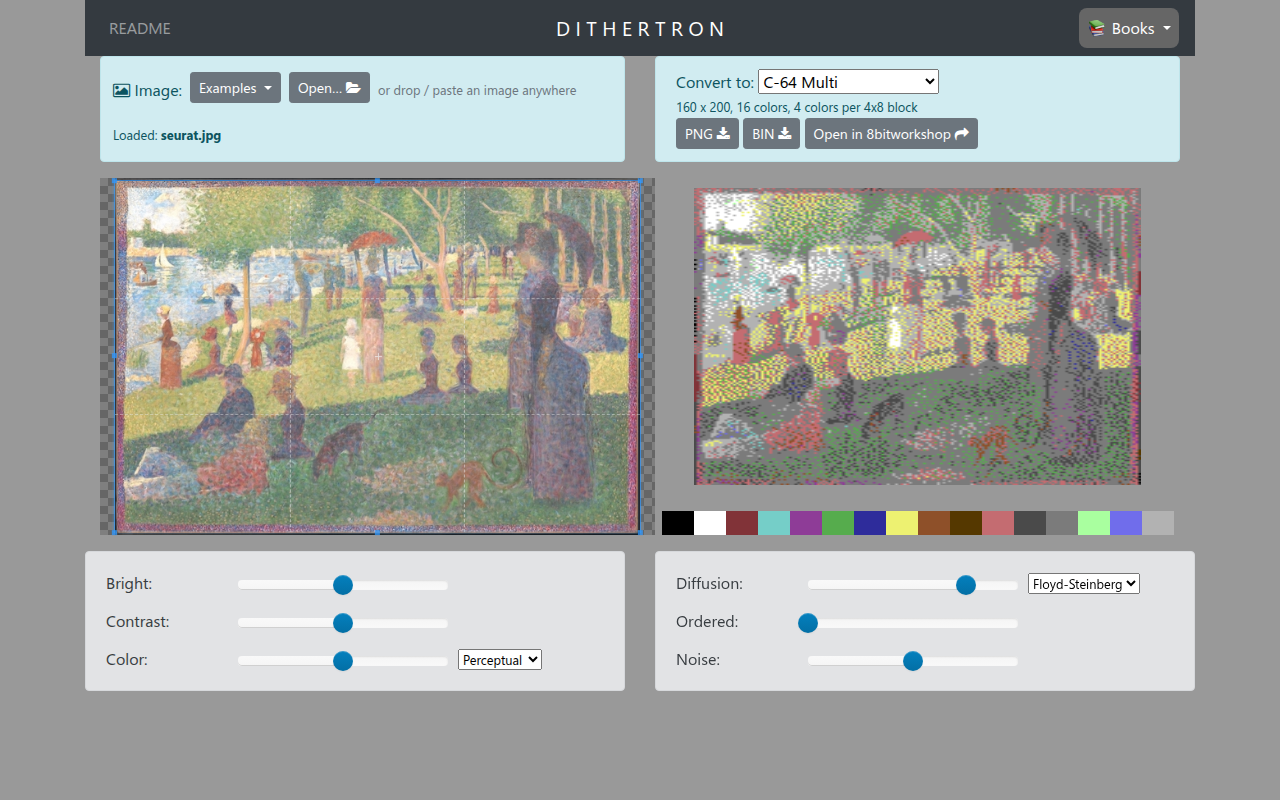Select the yellow palette swatch

902,523
